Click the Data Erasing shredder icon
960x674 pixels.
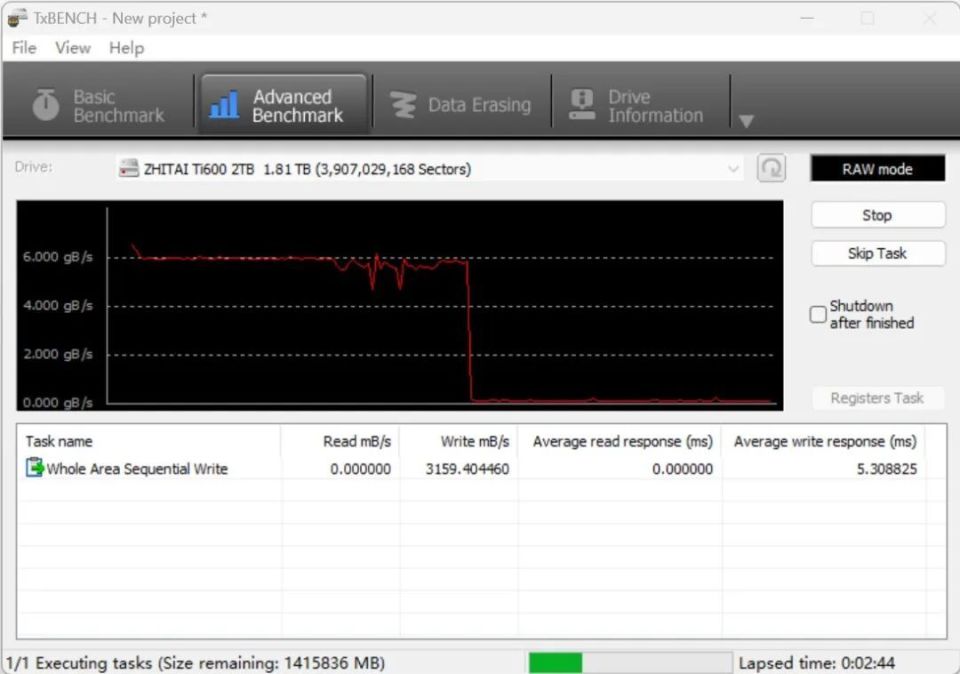click(x=403, y=105)
